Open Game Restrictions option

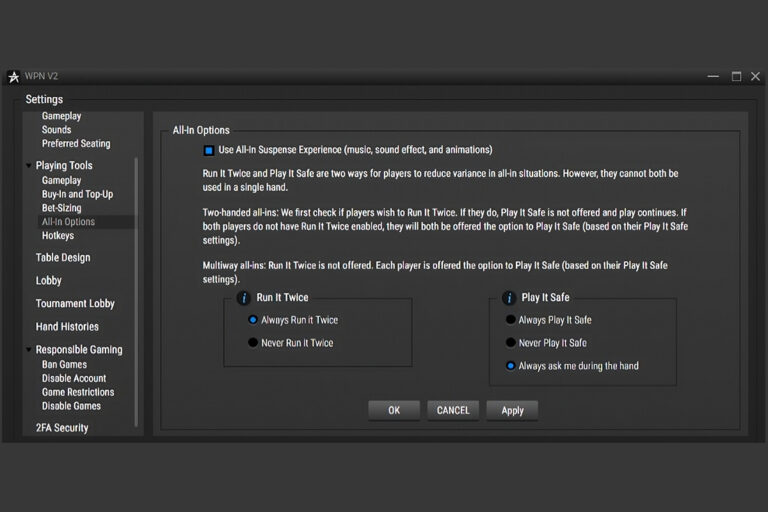(x=78, y=392)
